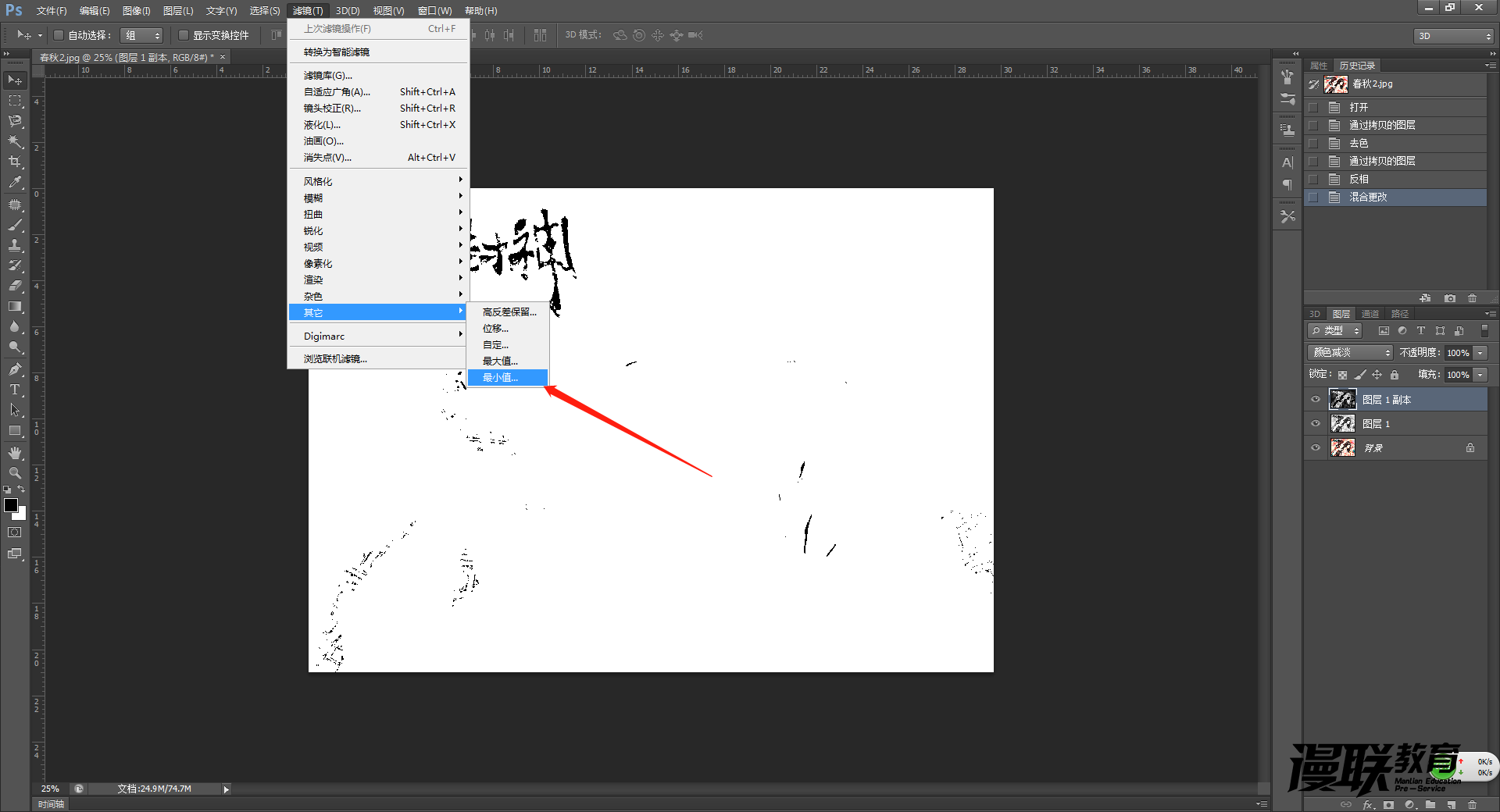Select the 混合更改 history state
The height and width of the screenshot is (812, 1500).
pyautogui.click(x=1395, y=198)
